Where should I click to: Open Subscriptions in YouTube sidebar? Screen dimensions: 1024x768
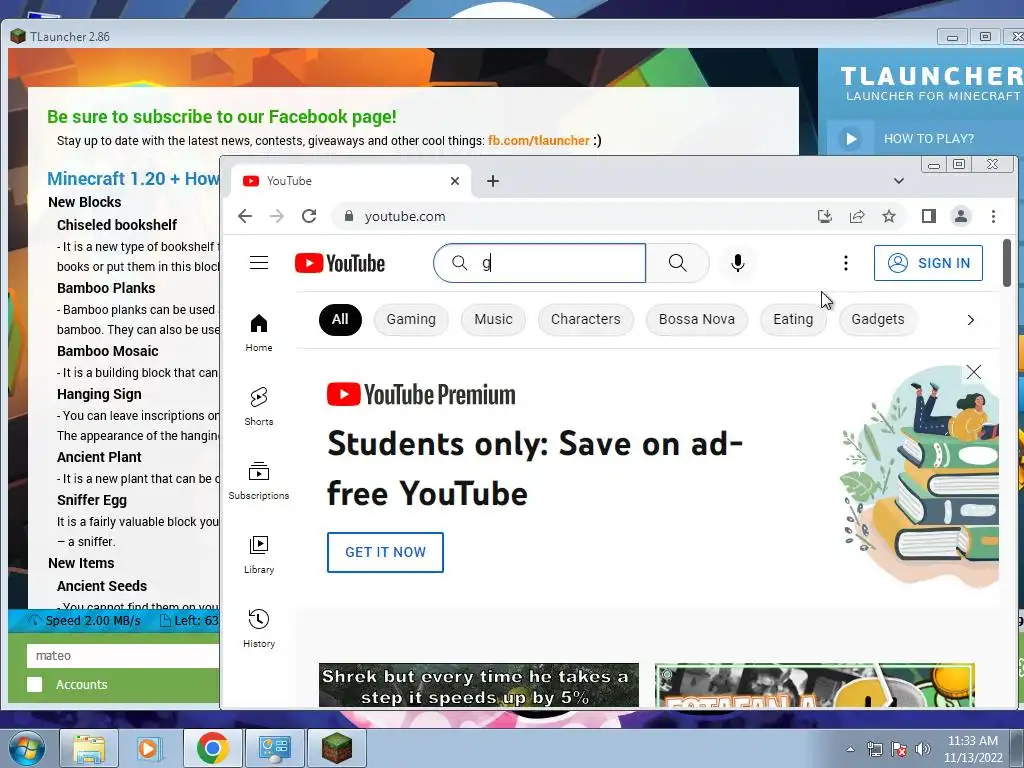(x=259, y=481)
